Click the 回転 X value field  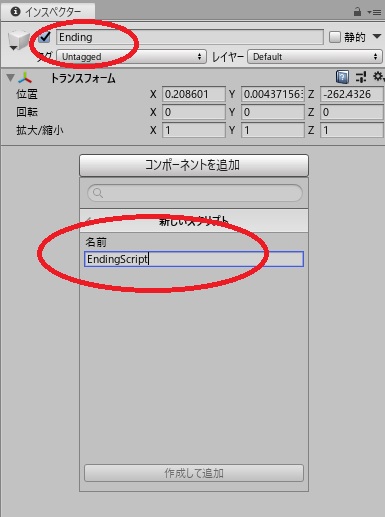[194, 112]
